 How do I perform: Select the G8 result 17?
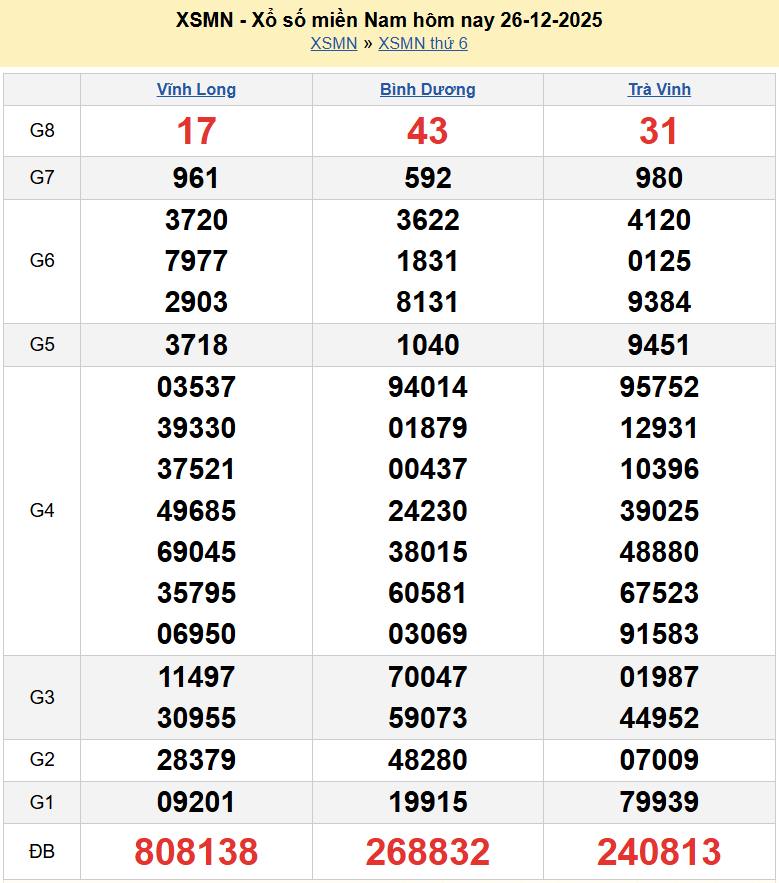(196, 131)
